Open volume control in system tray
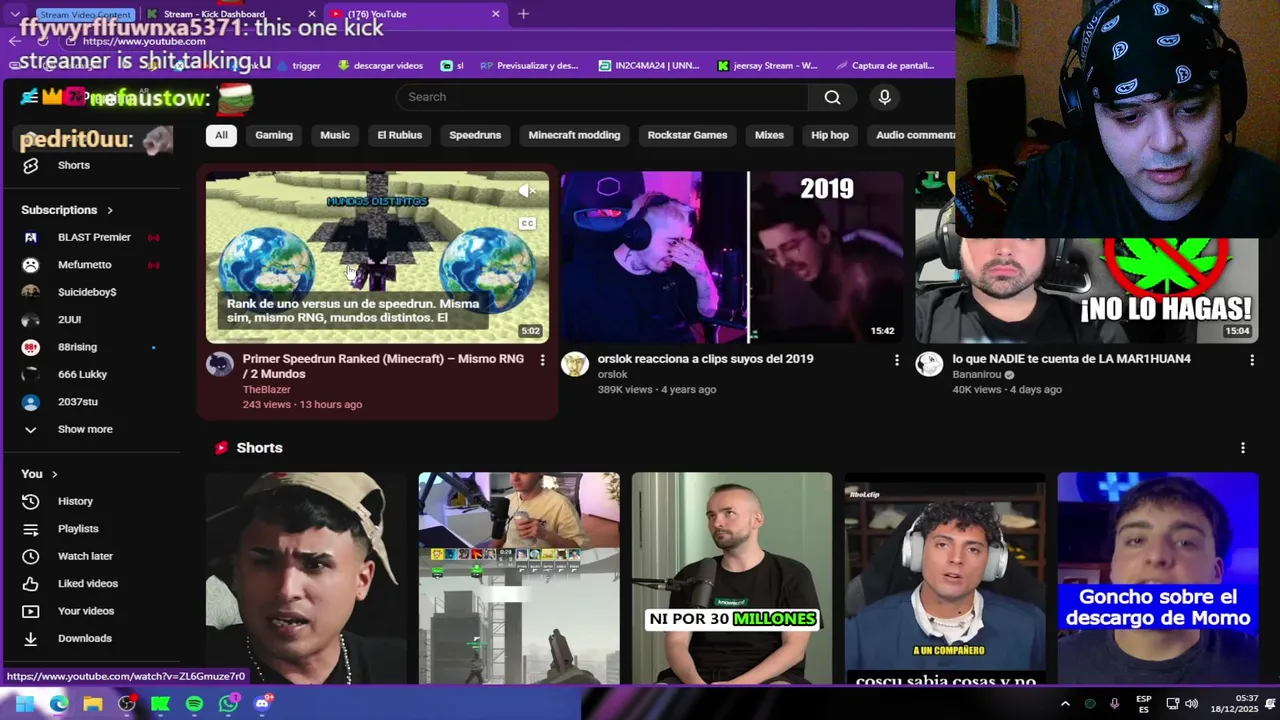 click(x=1191, y=704)
